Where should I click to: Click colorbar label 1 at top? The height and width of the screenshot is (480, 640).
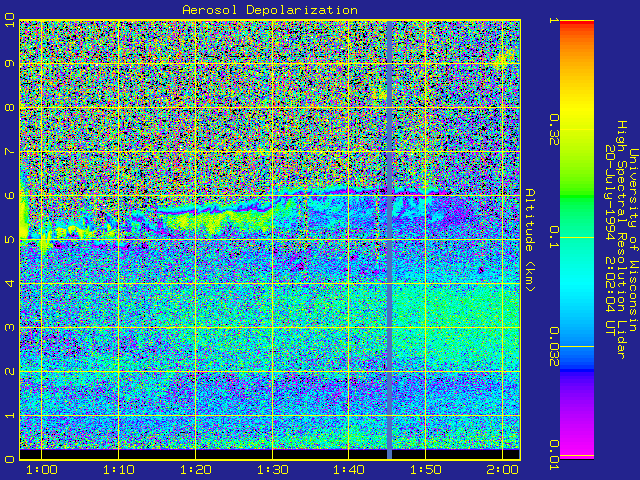tap(554, 20)
